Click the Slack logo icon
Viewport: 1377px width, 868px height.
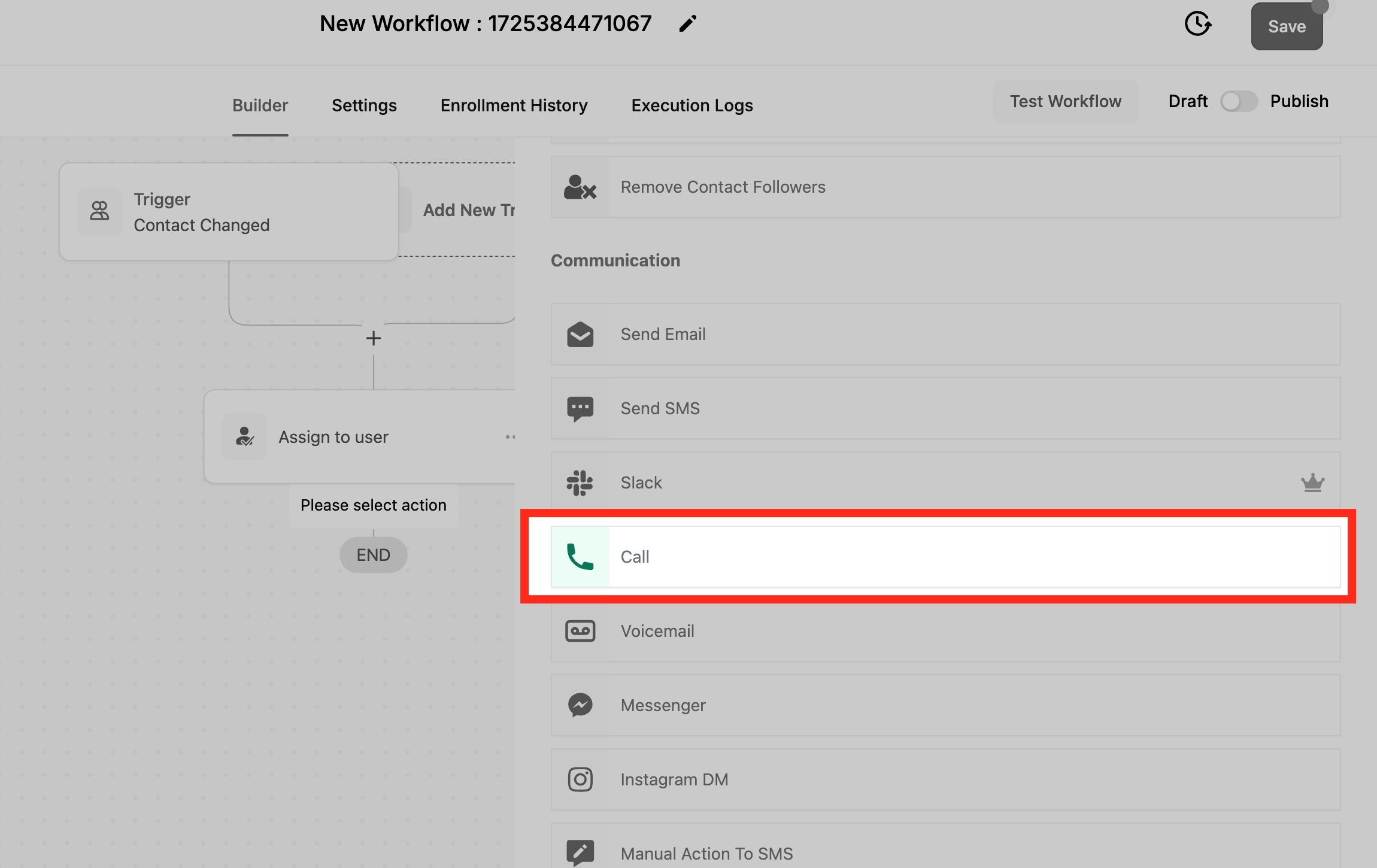[580, 482]
